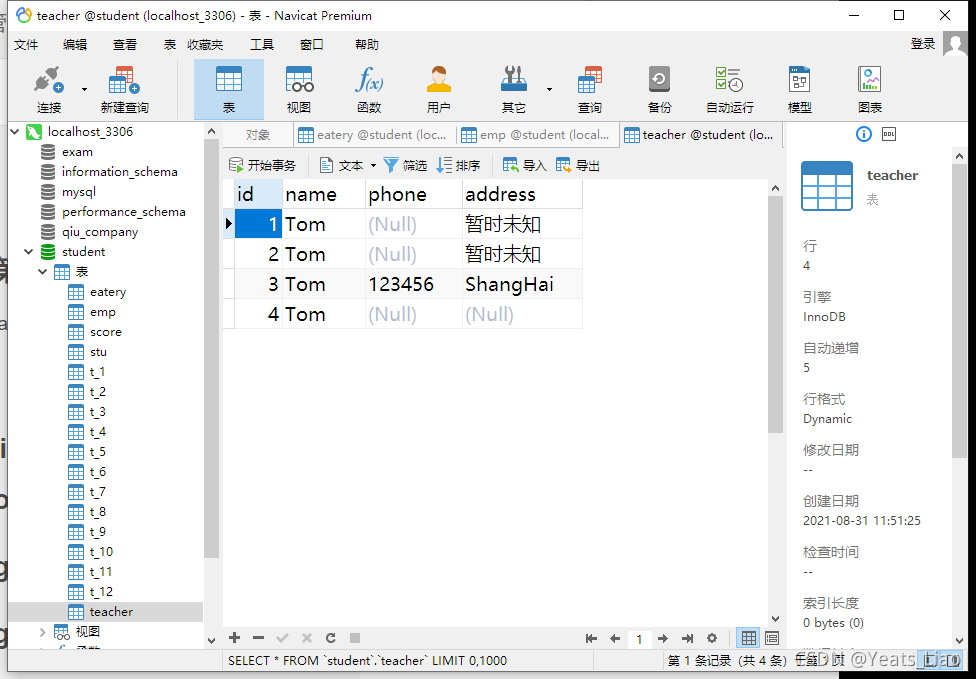Expand the 视图 views folder
Screen dimensions: 976x679
[x=42, y=632]
